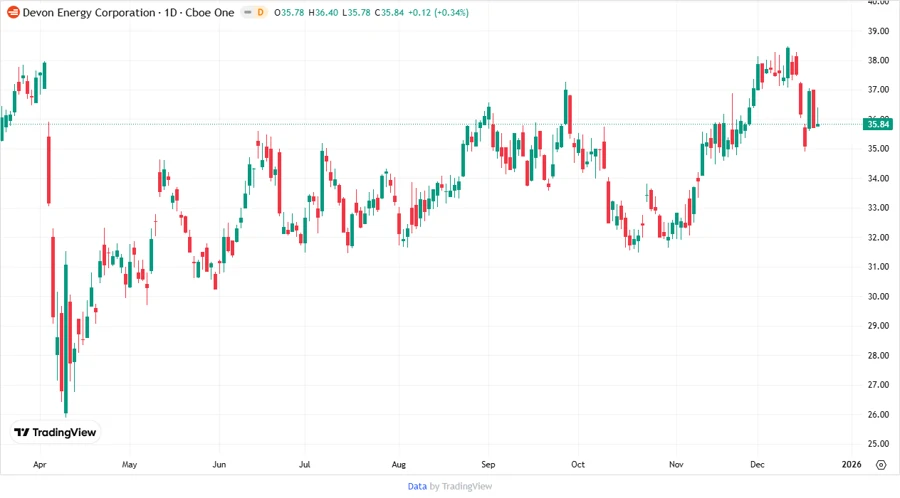Click the 28.00 price axis label
Screen dimensions: 900x498
[x=878, y=356]
